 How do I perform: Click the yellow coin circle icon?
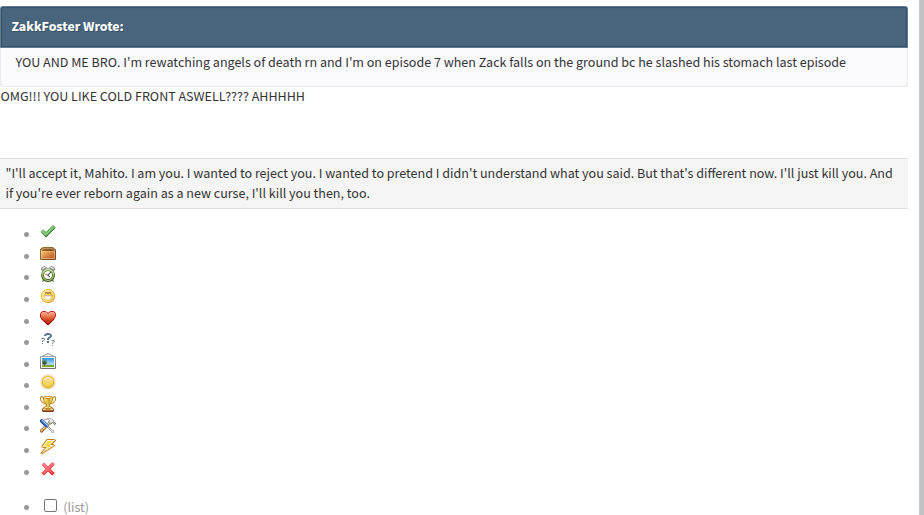click(x=48, y=382)
